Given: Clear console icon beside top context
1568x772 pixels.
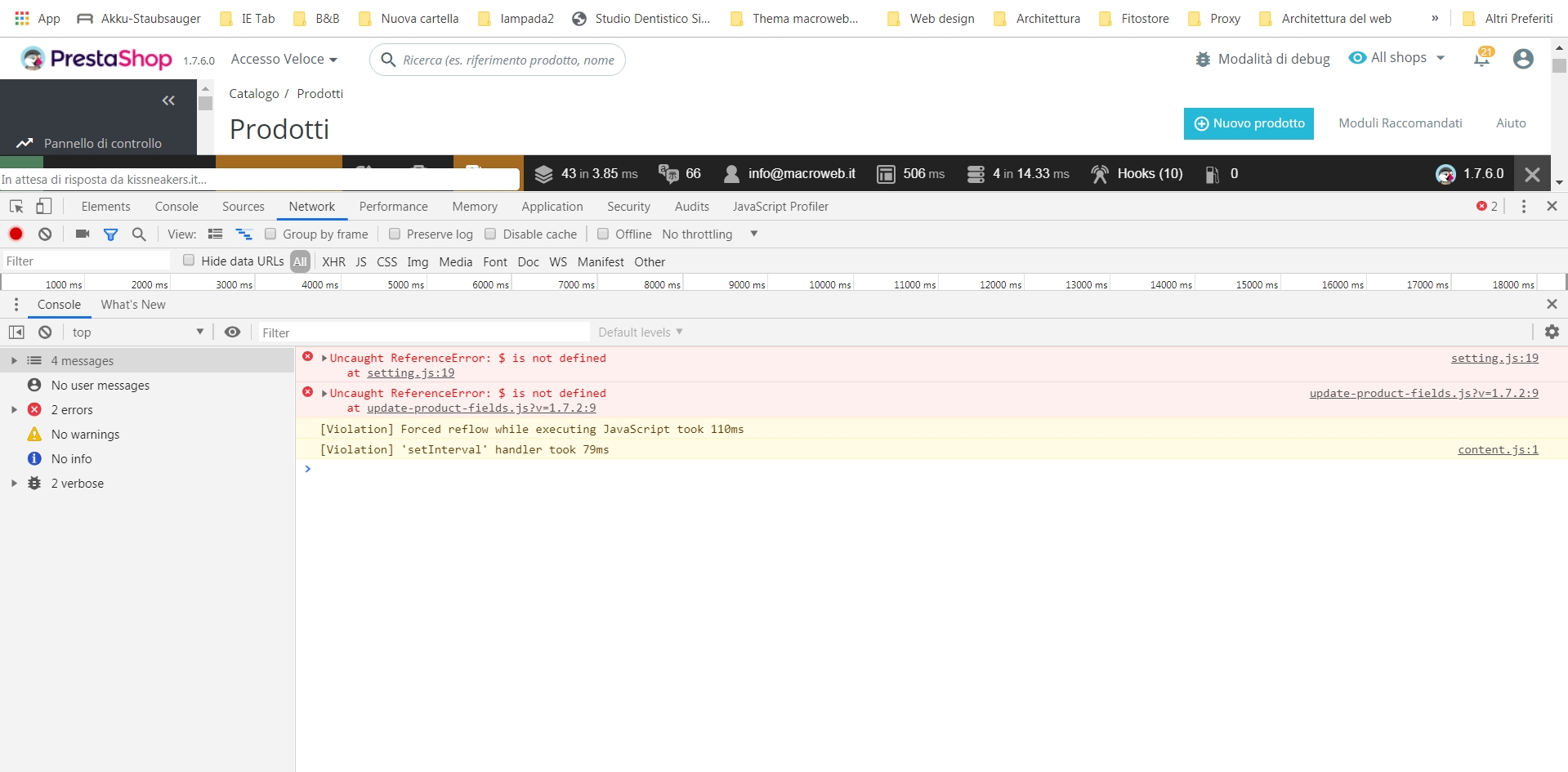Looking at the screenshot, I should [x=45, y=332].
